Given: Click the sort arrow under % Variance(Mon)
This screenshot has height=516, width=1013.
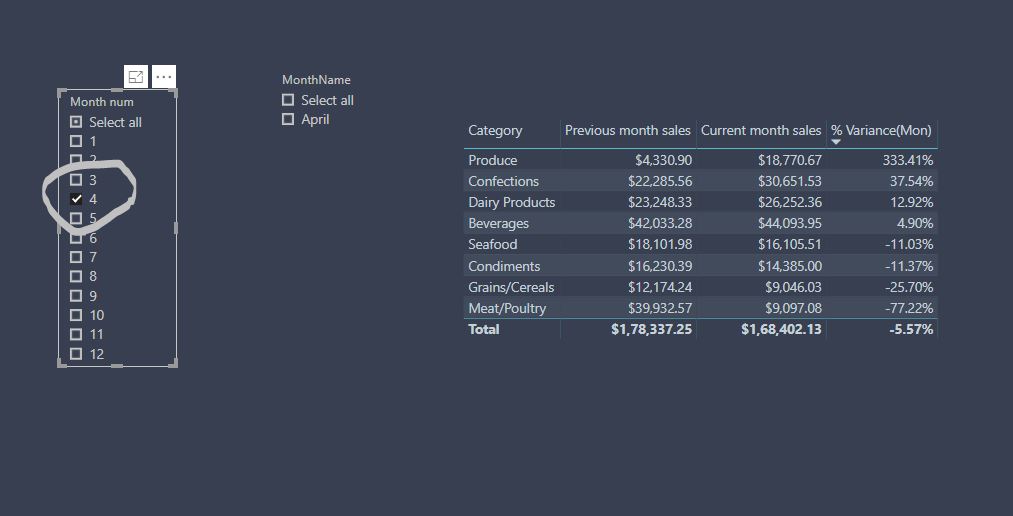Looking at the screenshot, I should tap(836, 142).
